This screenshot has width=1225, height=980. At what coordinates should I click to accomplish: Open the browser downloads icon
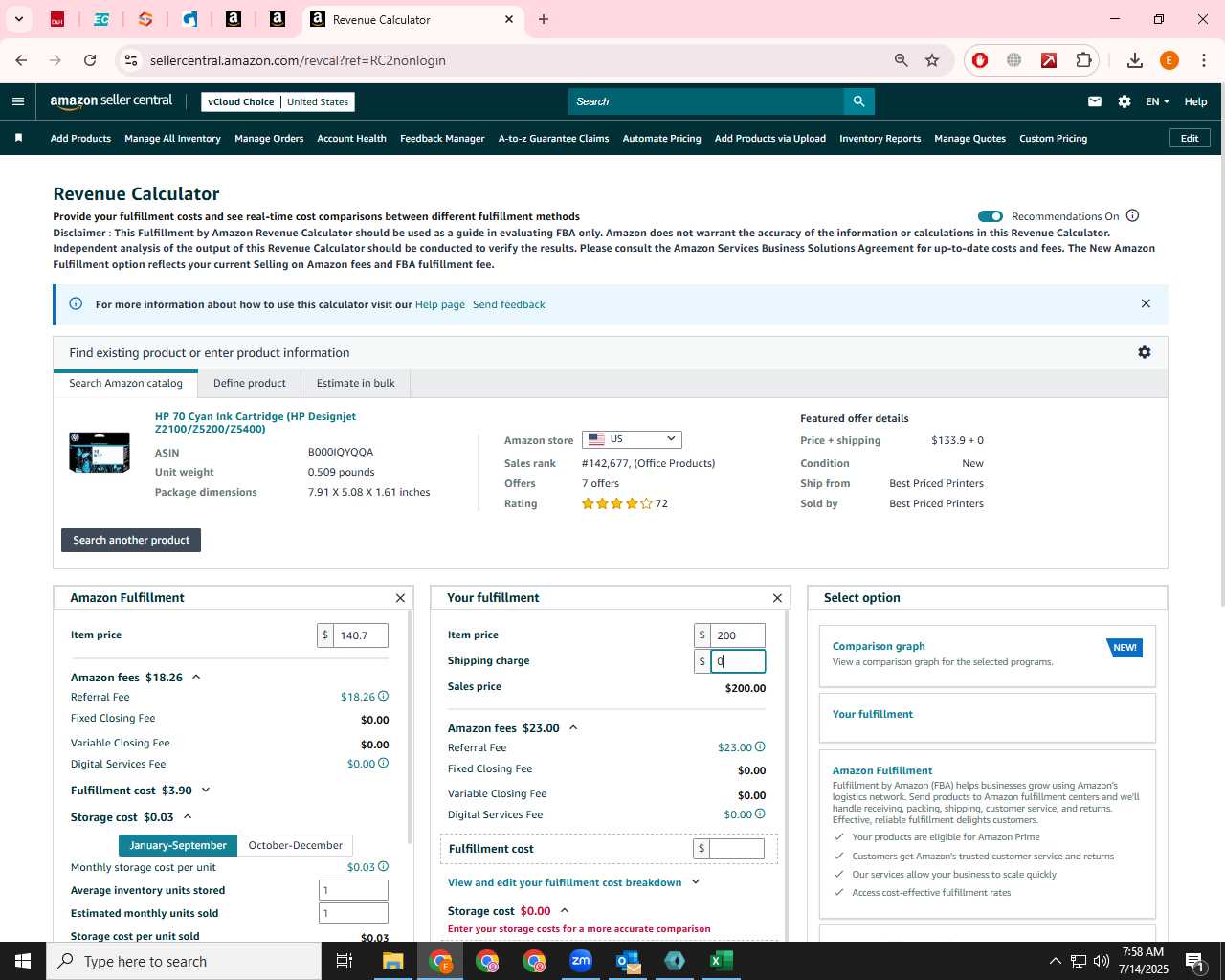[1134, 60]
